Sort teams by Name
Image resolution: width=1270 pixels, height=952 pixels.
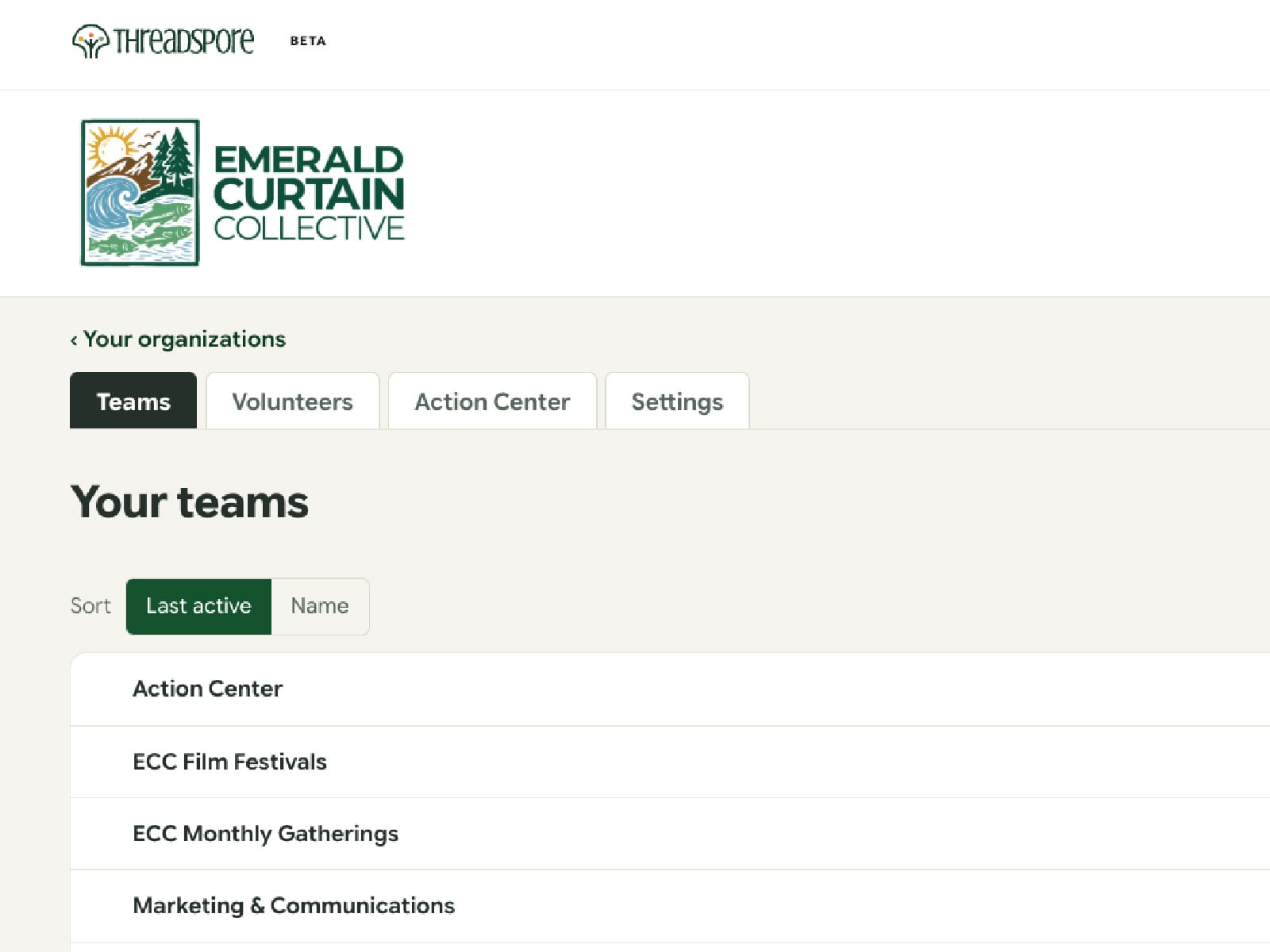point(320,606)
